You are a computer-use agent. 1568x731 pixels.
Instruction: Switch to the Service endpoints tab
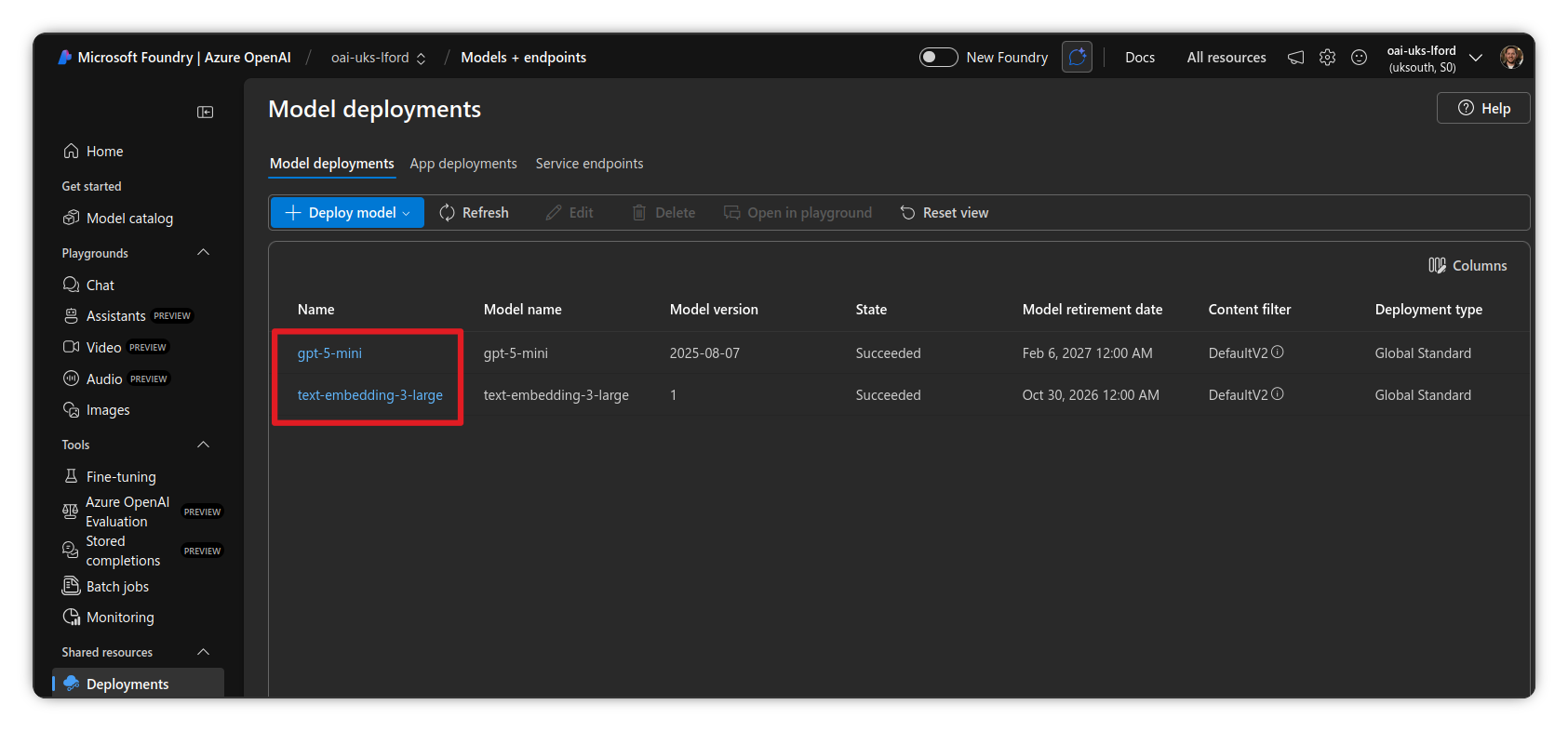click(x=589, y=164)
